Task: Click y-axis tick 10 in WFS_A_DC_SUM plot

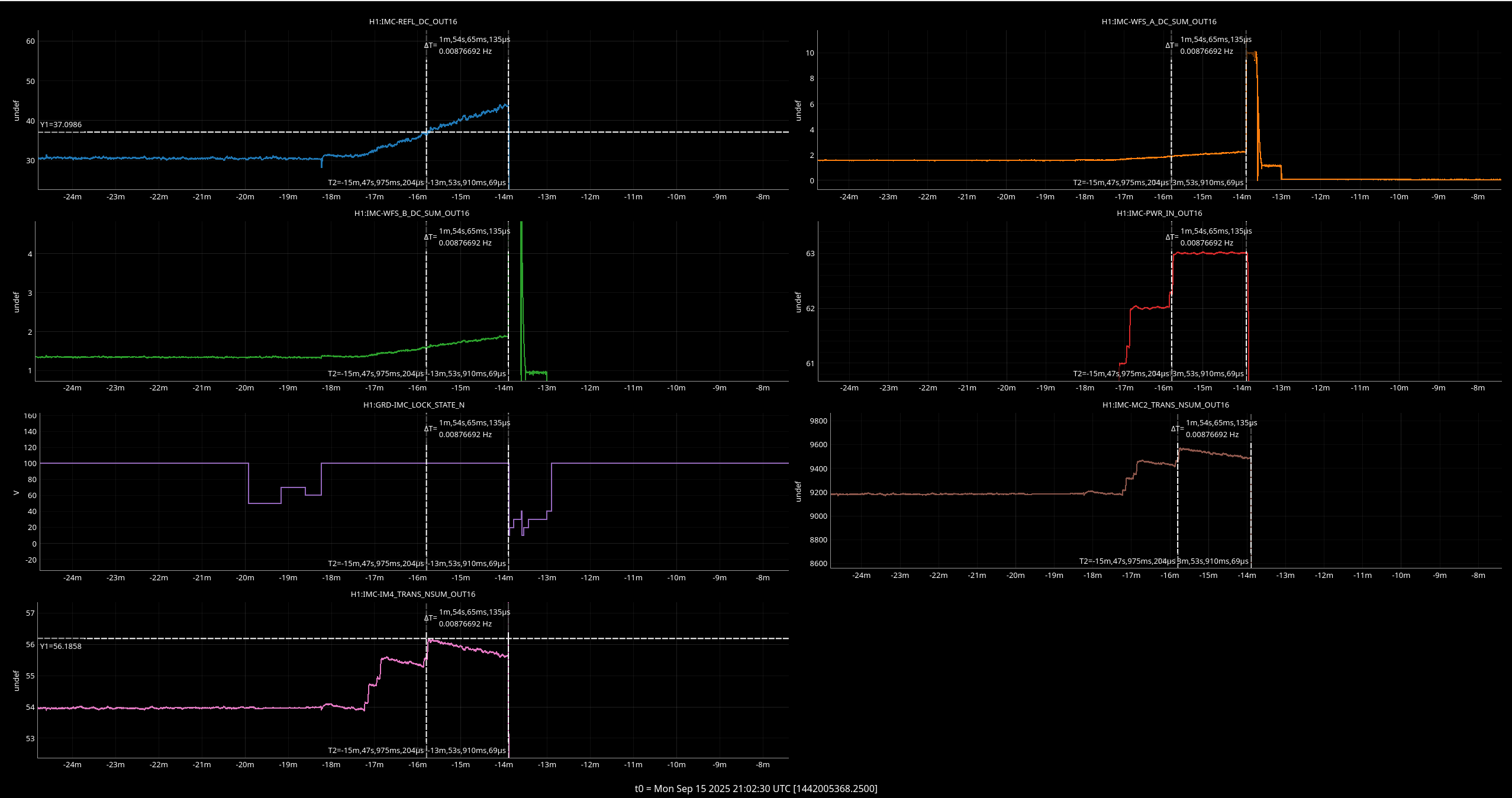Action: (810, 53)
